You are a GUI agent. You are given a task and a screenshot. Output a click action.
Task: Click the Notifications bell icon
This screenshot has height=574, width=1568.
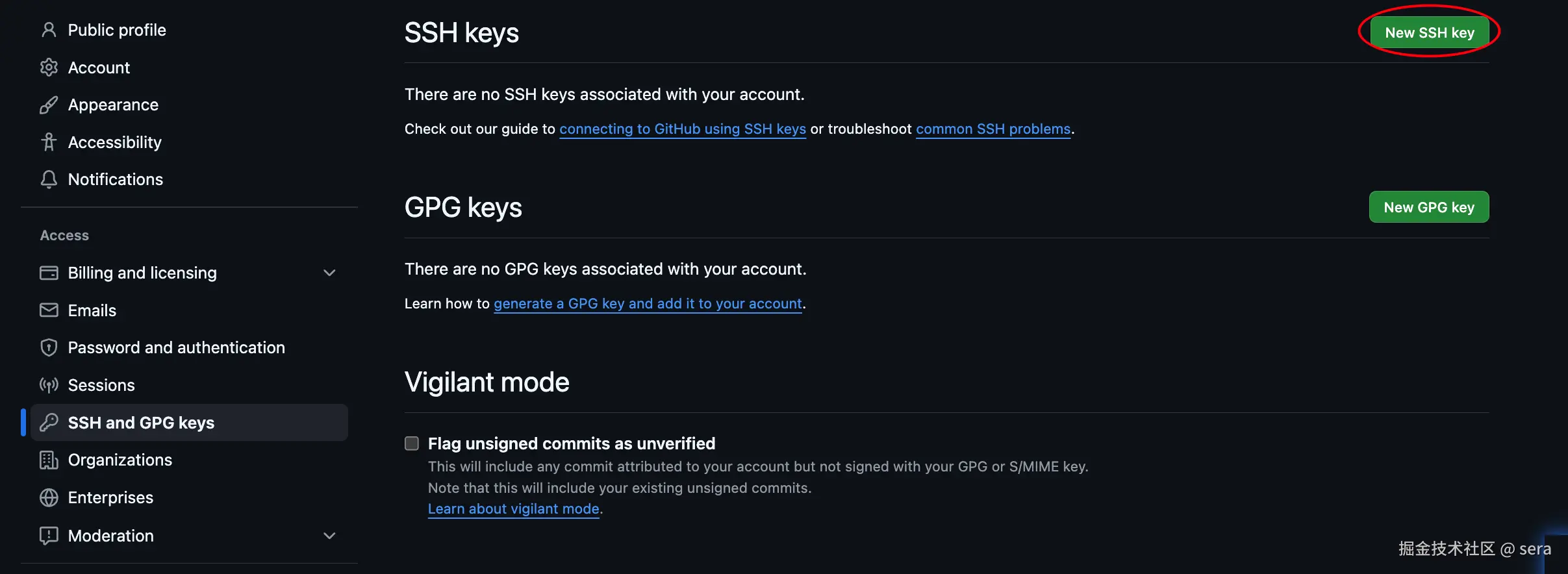49,179
